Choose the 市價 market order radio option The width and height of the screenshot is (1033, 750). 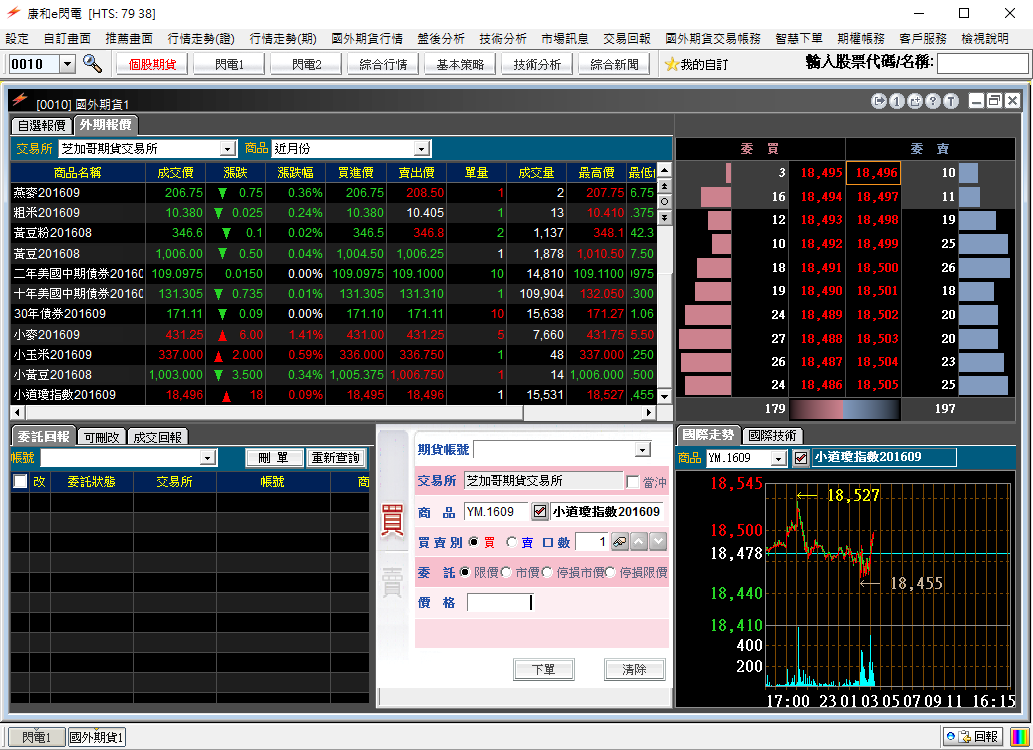click(x=506, y=572)
